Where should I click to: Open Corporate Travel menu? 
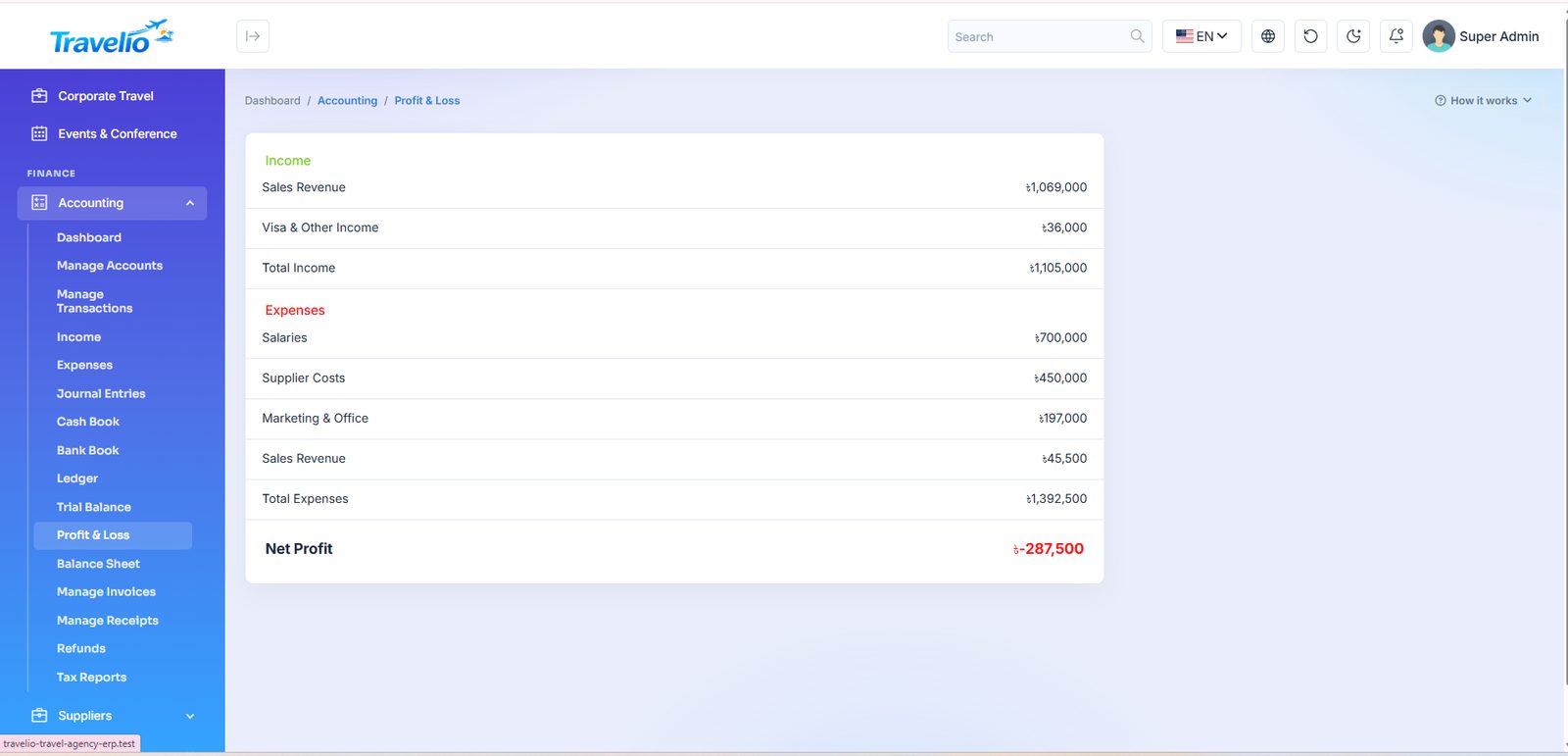coord(106,96)
